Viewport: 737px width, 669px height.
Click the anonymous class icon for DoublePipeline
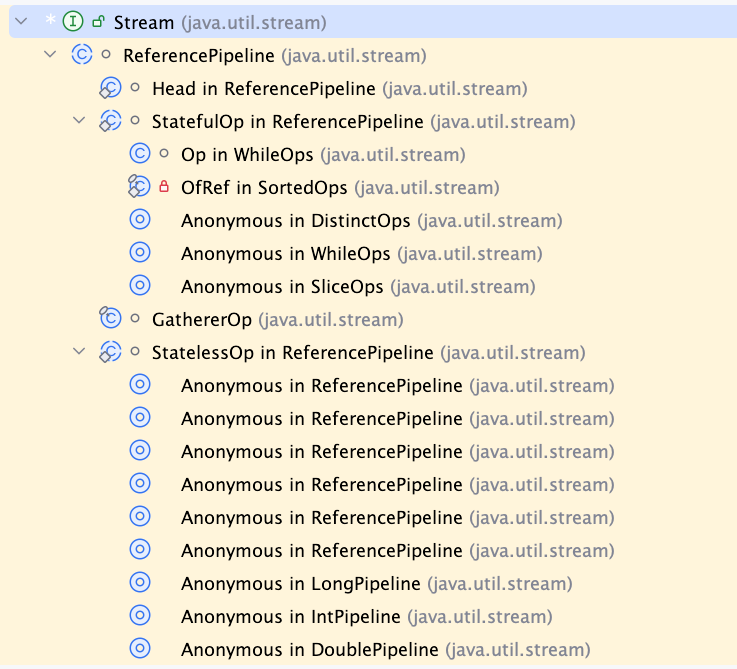click(x=140, y=649)
